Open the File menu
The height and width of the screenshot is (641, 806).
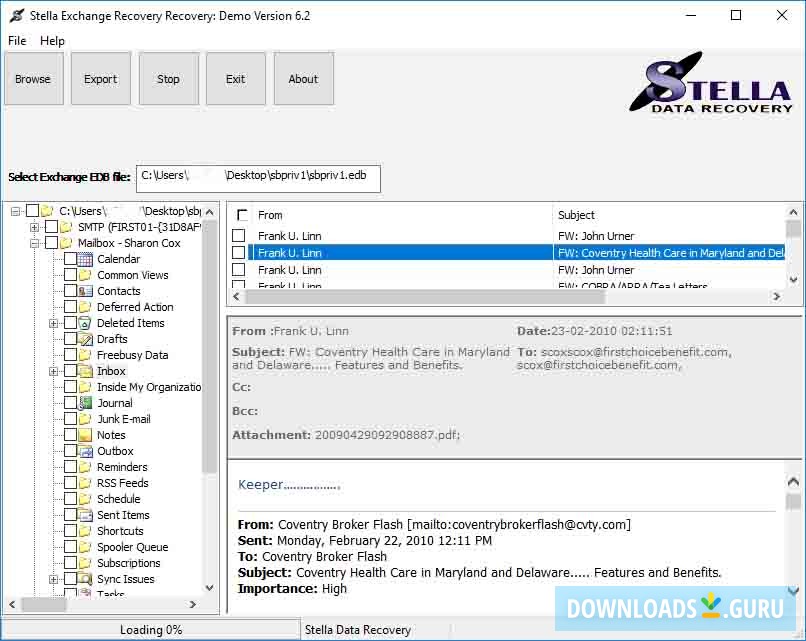coord(16,41)
